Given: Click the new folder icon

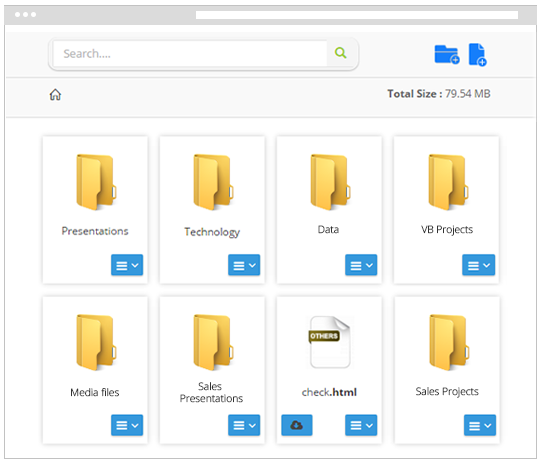Looking at the screenshot, I should click(x=447, y=54).
